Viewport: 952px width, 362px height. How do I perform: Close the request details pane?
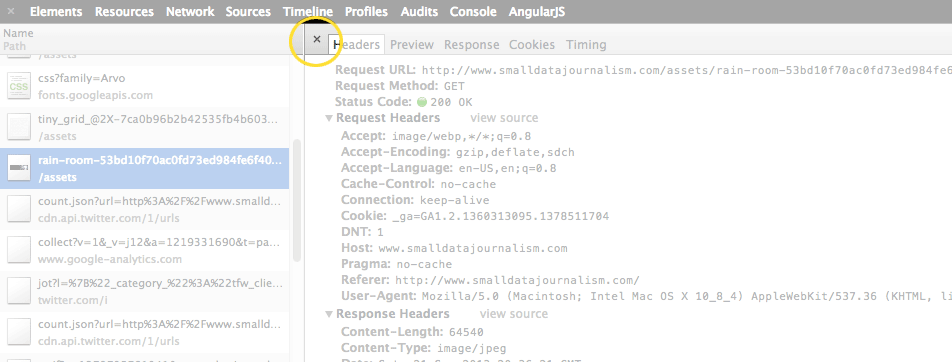click(x=316, y=39)
